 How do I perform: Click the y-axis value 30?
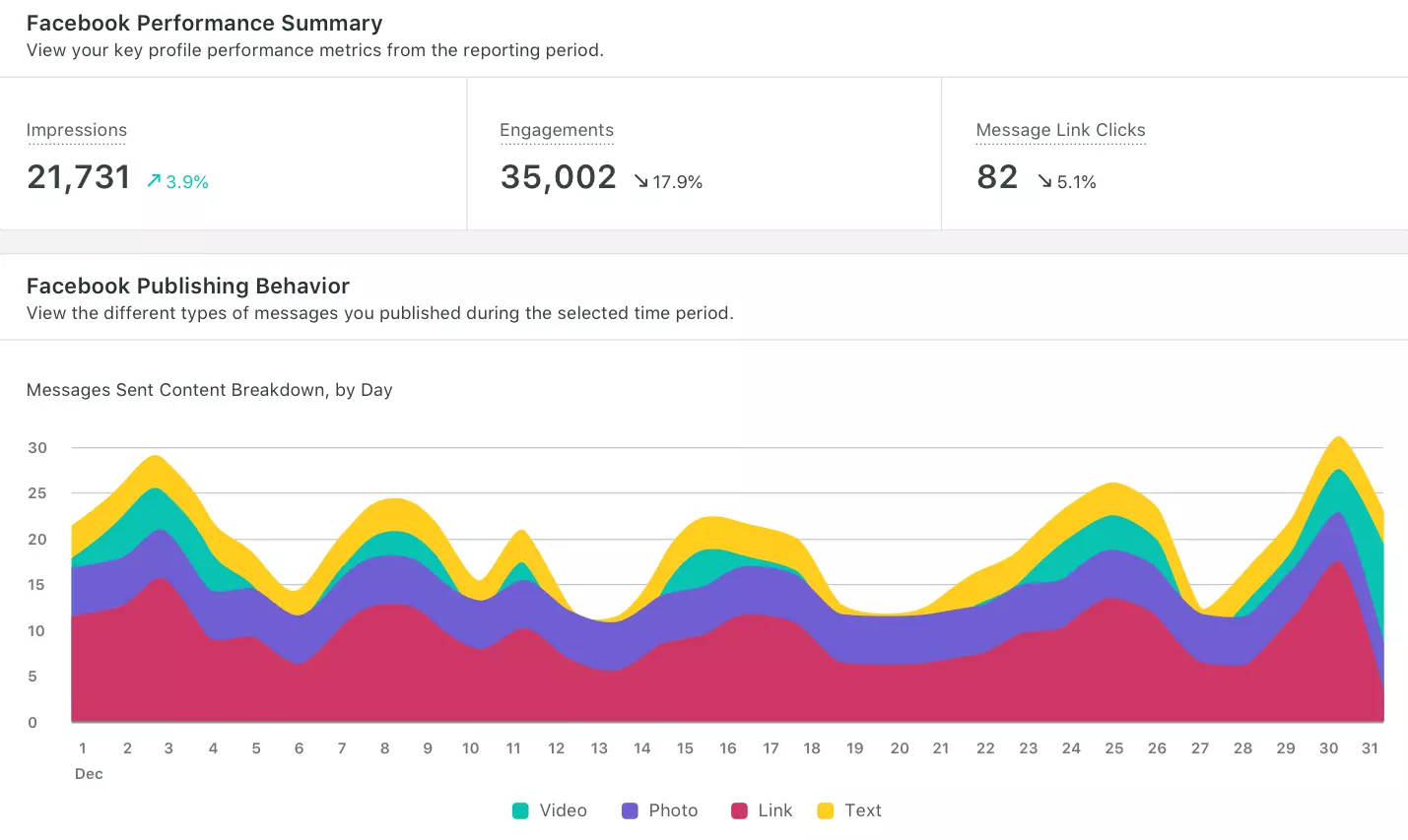[37, 447]
